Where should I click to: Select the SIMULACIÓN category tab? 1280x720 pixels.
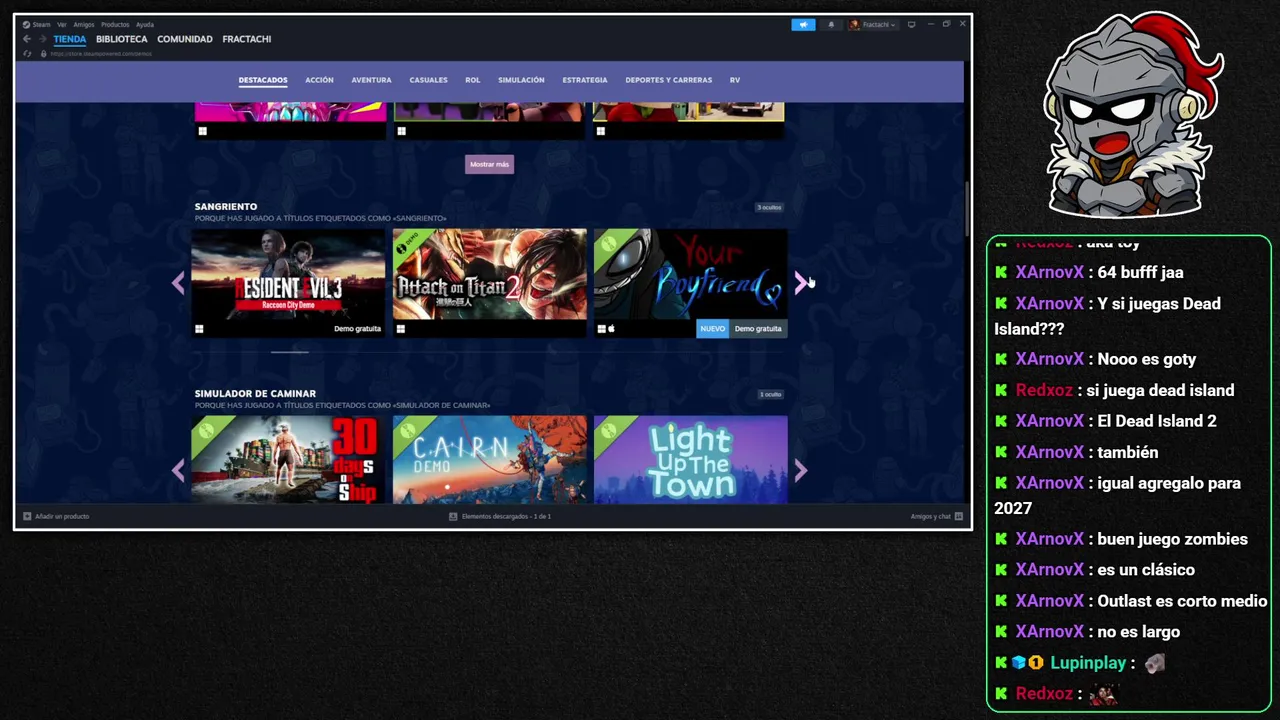[521, 80]
